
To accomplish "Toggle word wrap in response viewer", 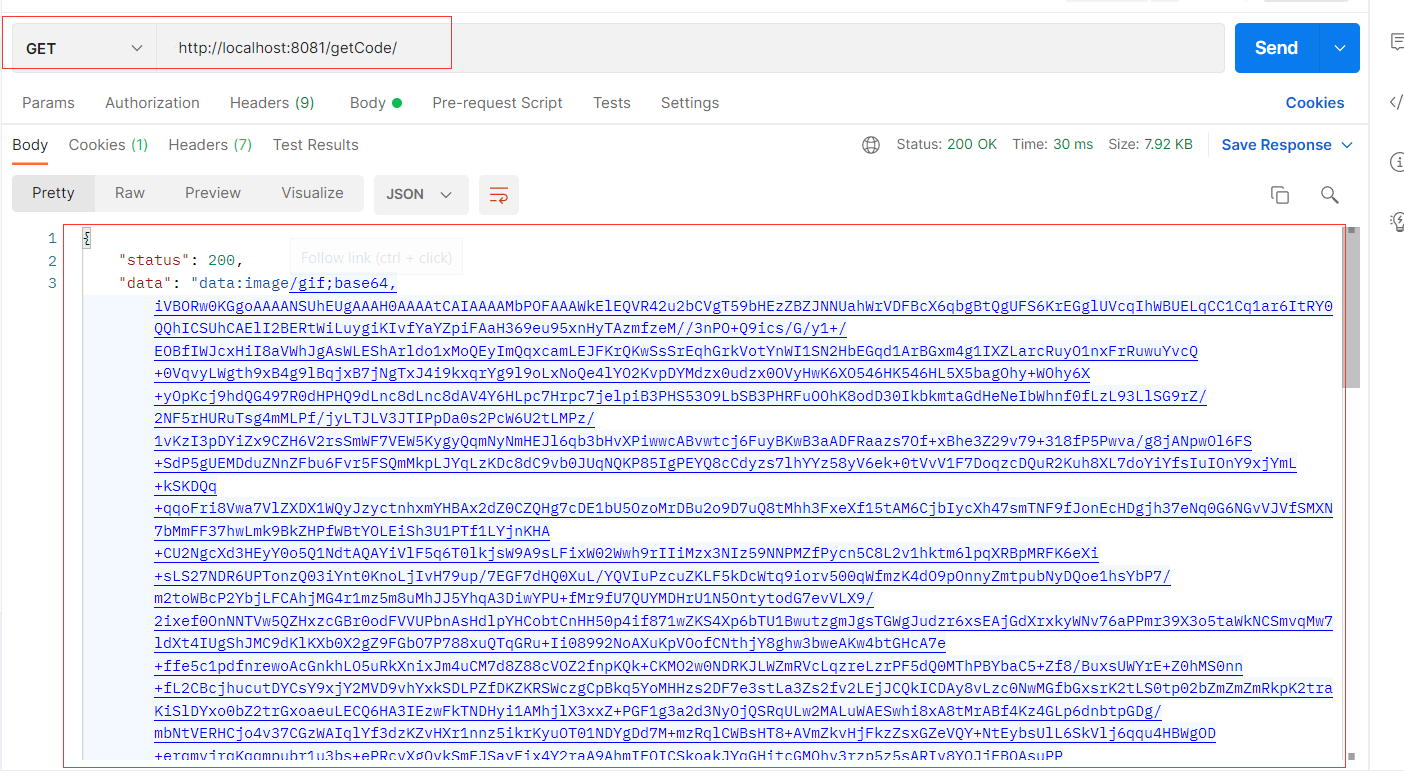I will (x=498, y=194).
